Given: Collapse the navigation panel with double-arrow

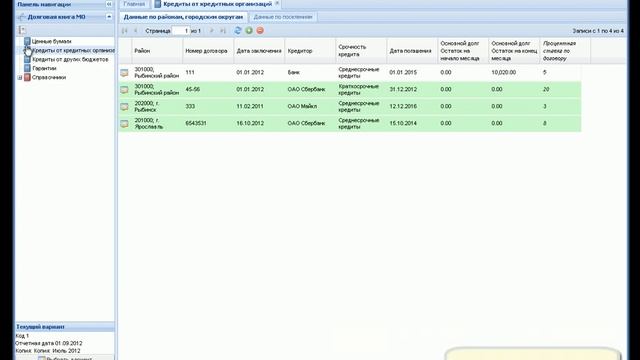Looking at the screenshot, I should (x=109, y=4).
